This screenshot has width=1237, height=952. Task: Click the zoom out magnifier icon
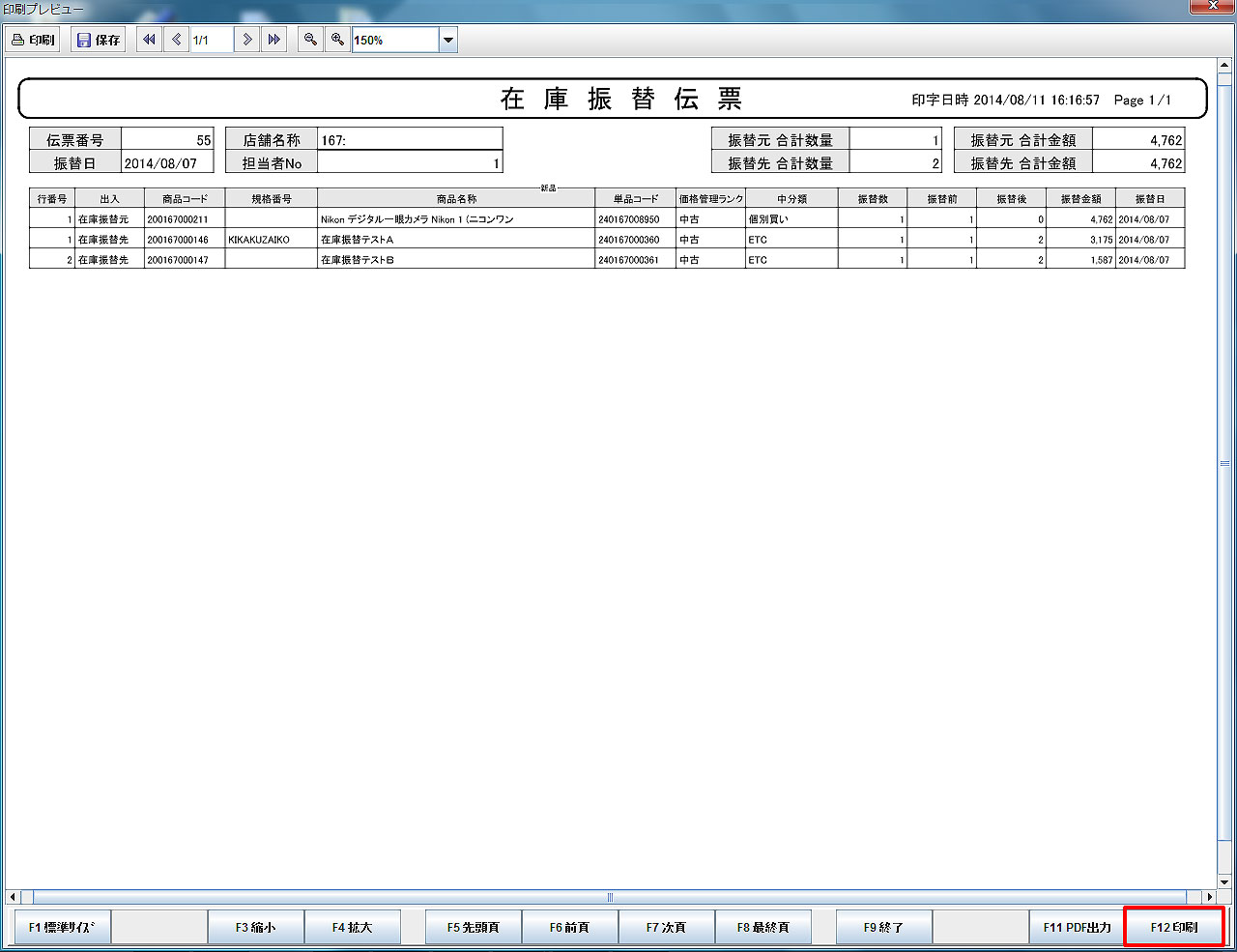(x=310, y=40)
